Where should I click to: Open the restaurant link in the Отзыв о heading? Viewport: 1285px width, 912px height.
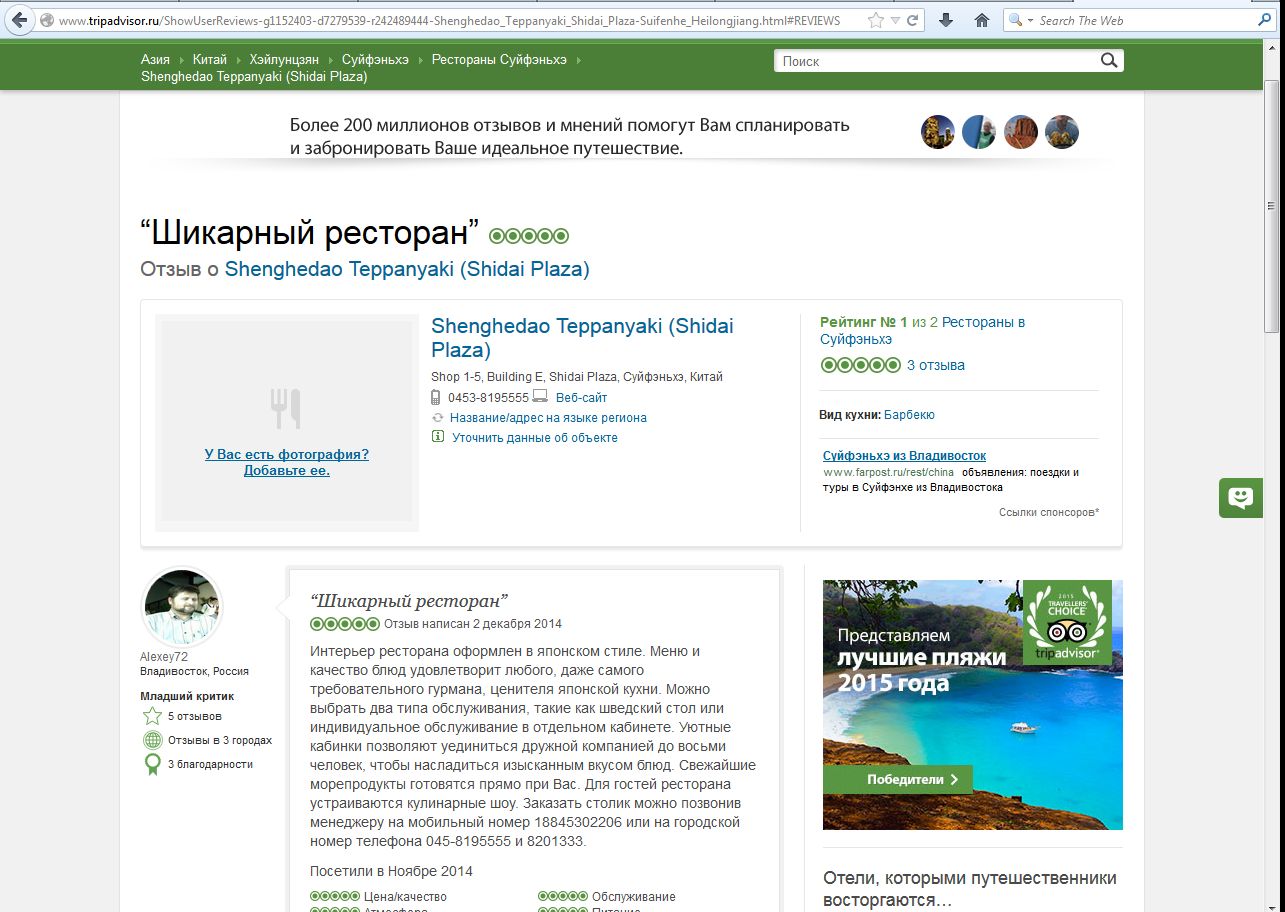point(407,269)
